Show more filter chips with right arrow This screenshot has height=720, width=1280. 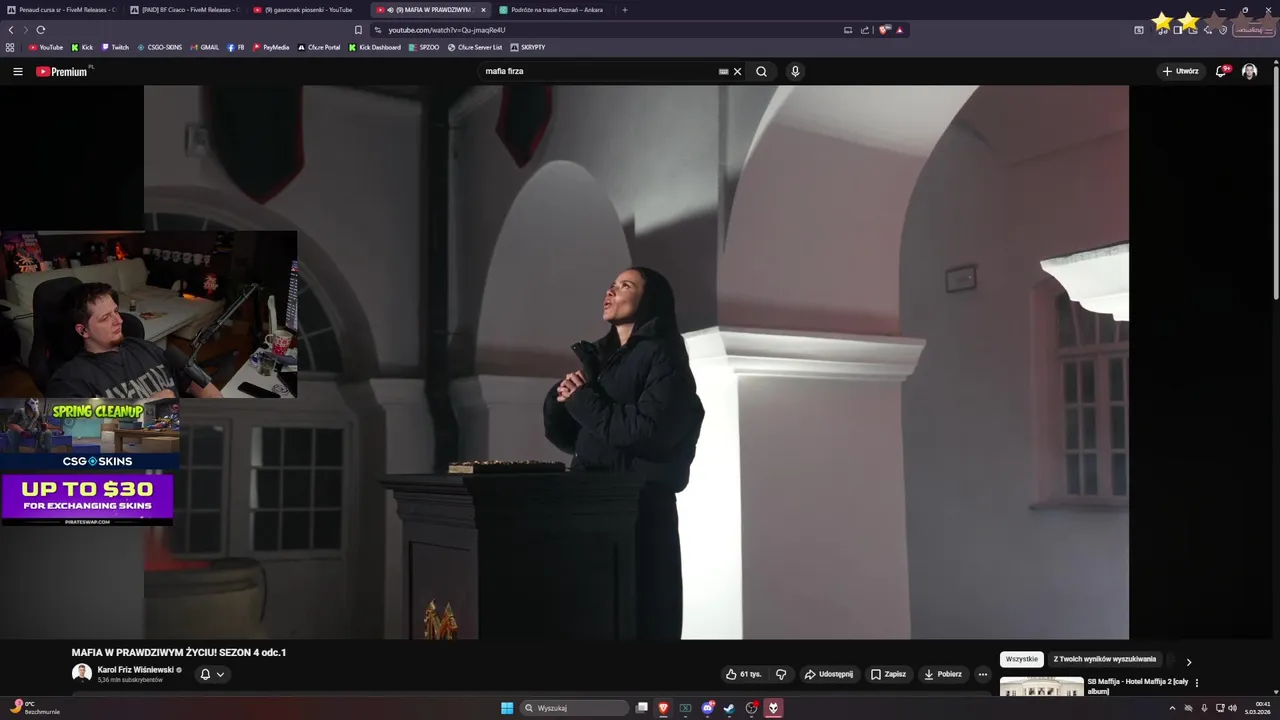1188,661
